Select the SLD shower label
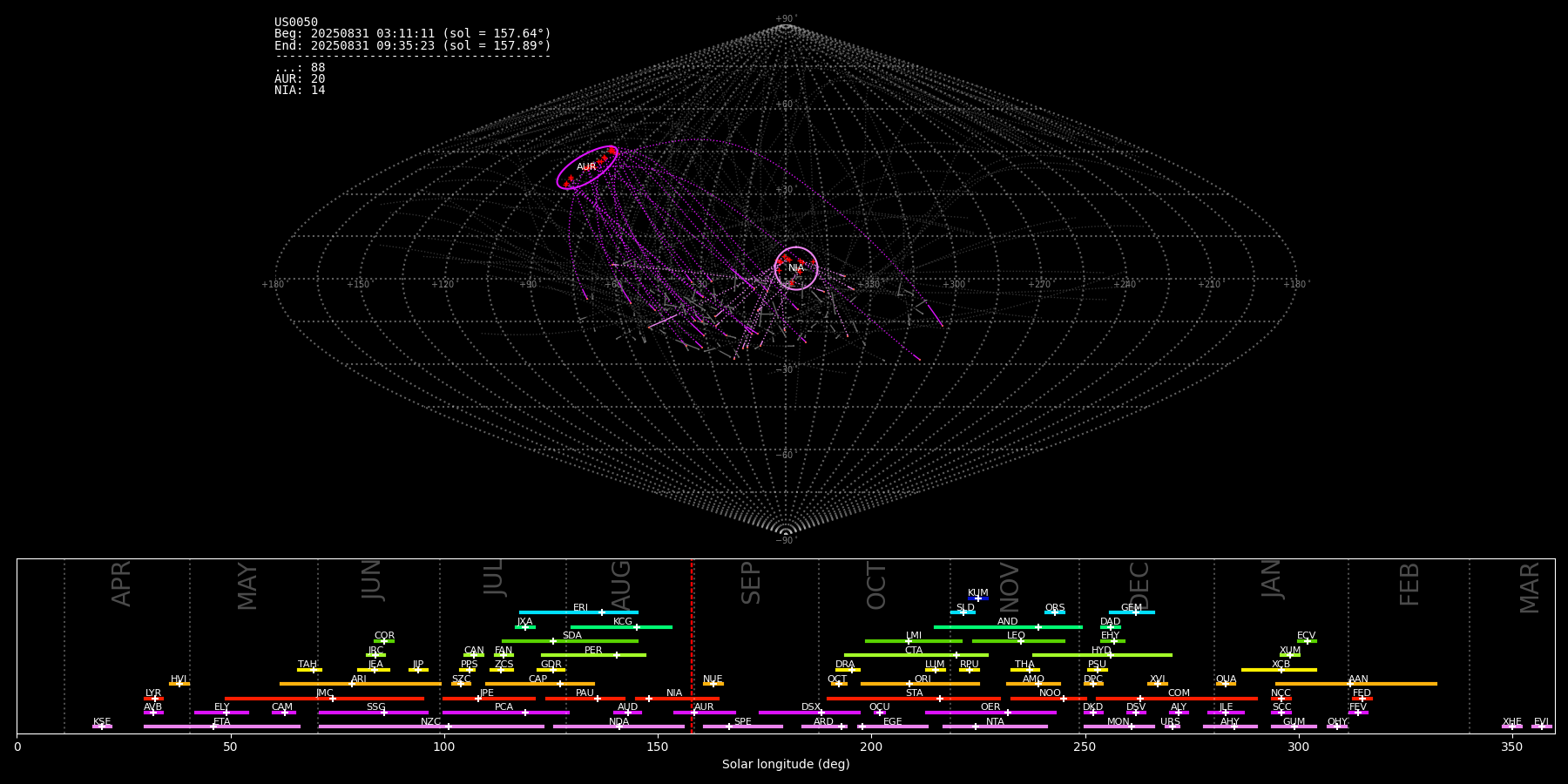The image size is (1568, 784). click(965, 608)
